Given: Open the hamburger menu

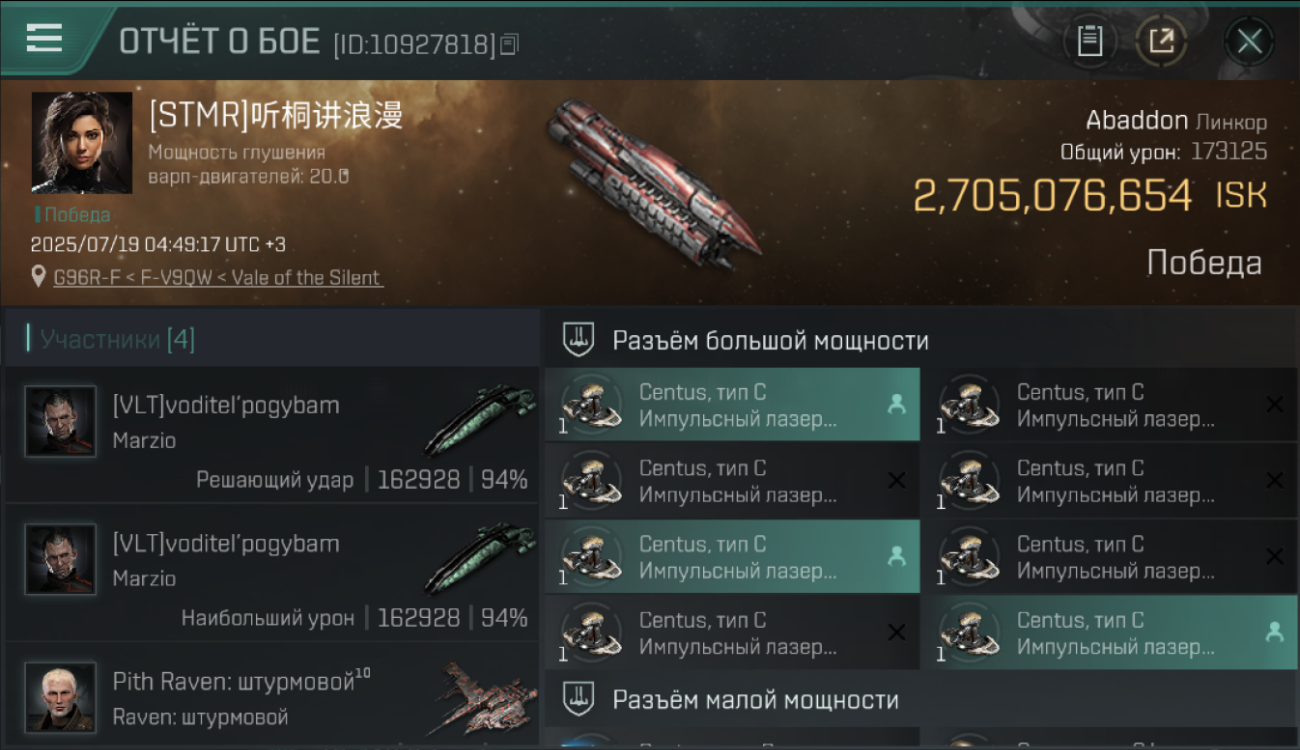Looking at the screenshot, I should point(44,38).
